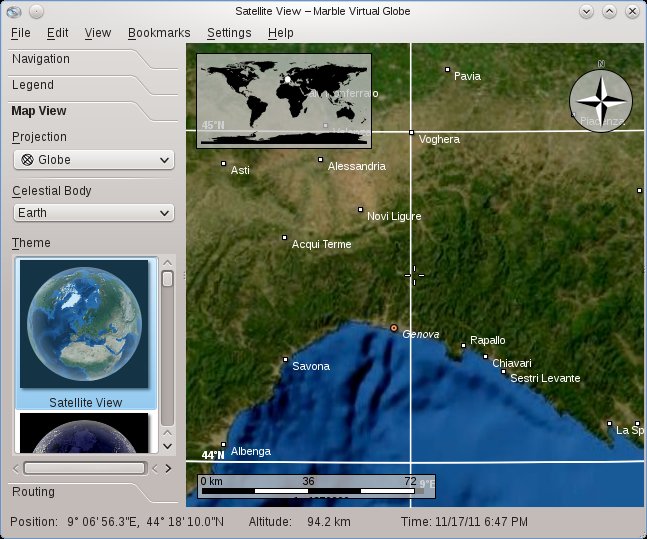Click the compass rose on the map

click(x=600, y=100)
